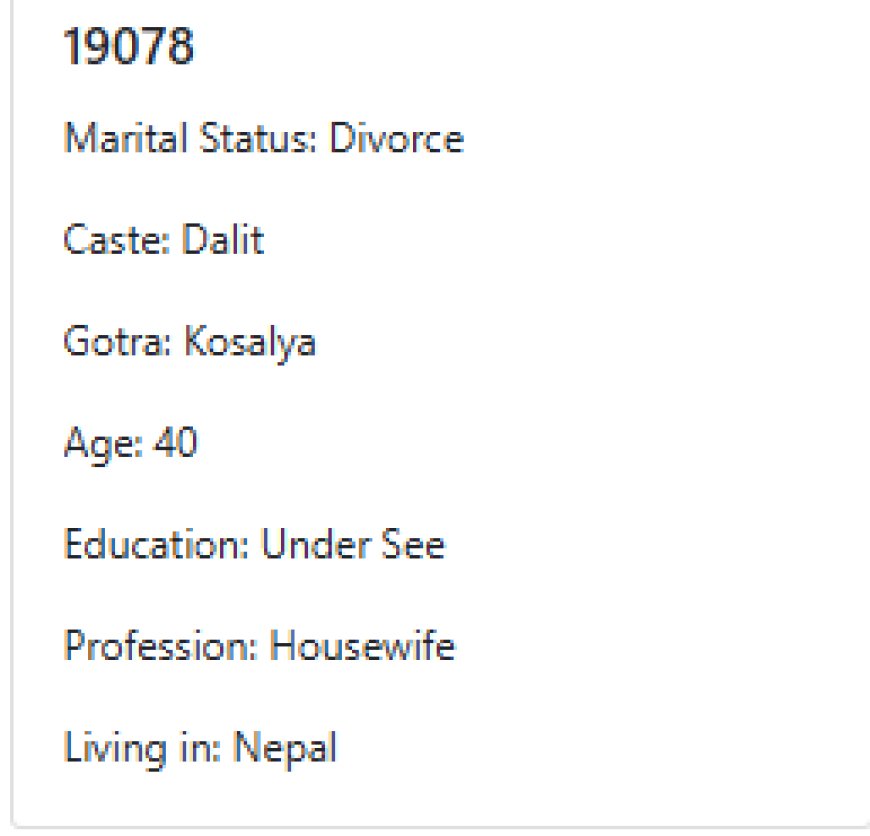870x836 pixels.
Task: Click the word 'Status' in the card
Action: pos(253,139)
